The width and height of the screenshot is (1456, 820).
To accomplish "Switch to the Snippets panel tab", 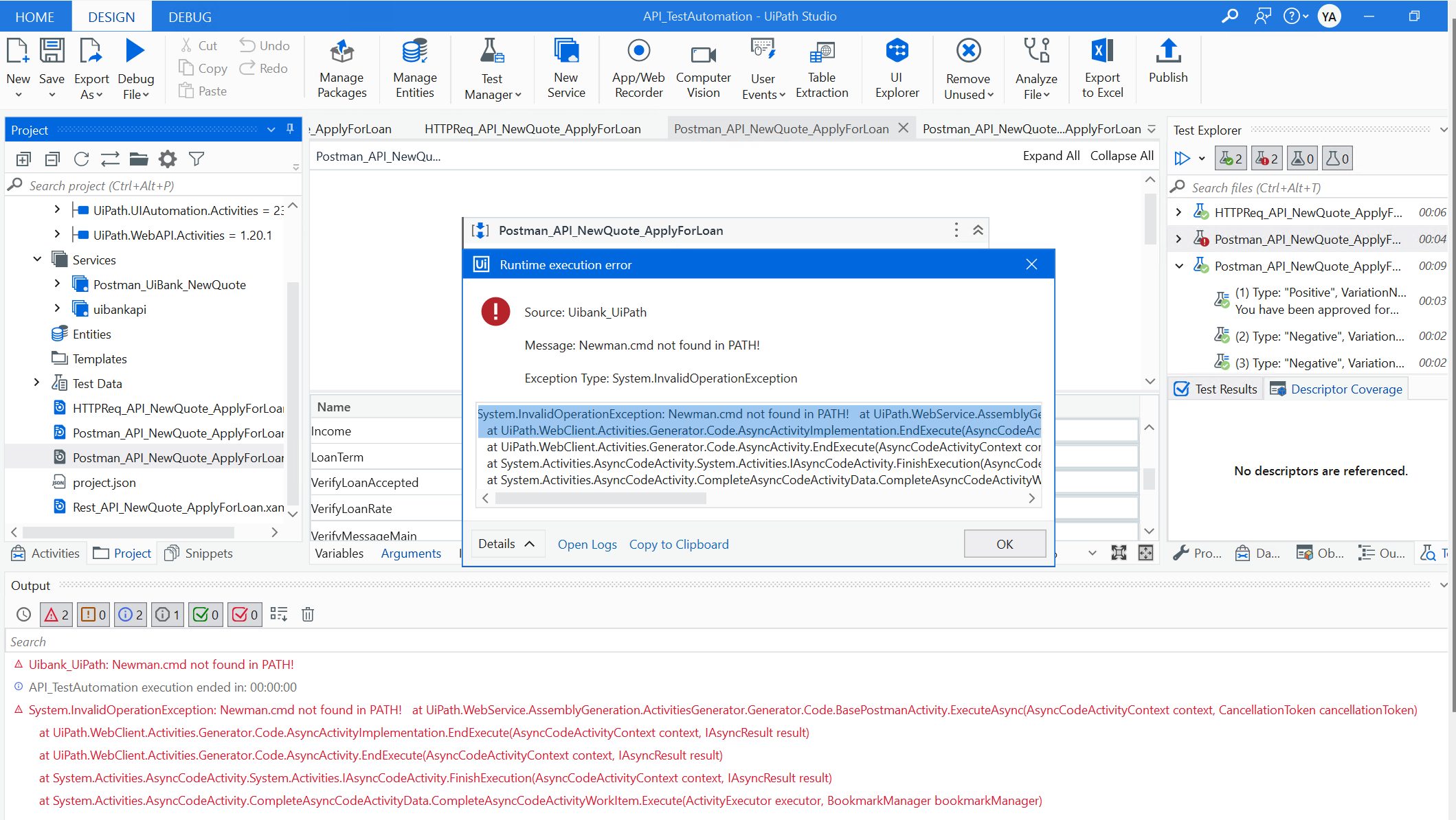I will click(x=199, y=553).
